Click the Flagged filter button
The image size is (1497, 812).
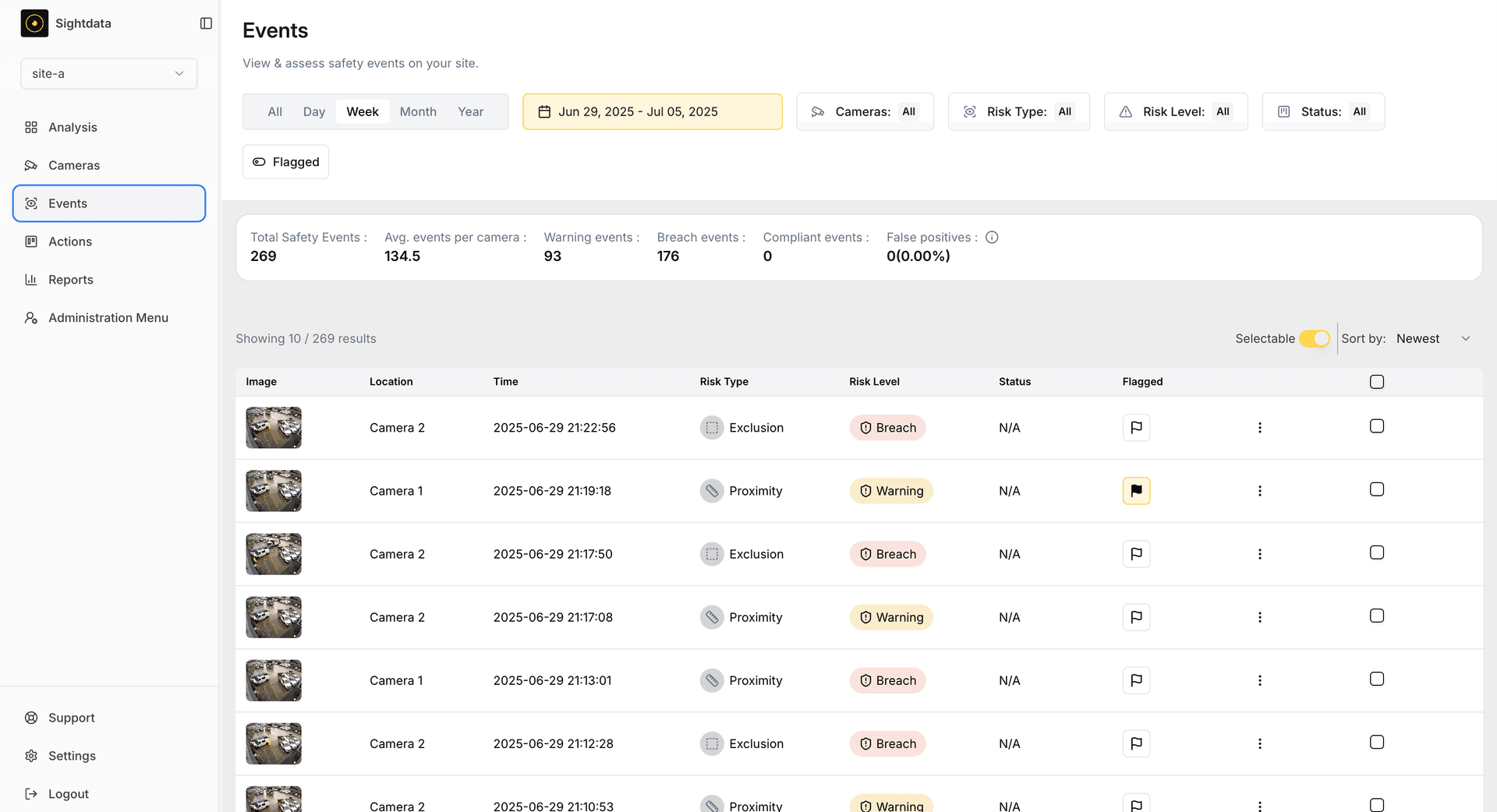click(x=285, y=162)
